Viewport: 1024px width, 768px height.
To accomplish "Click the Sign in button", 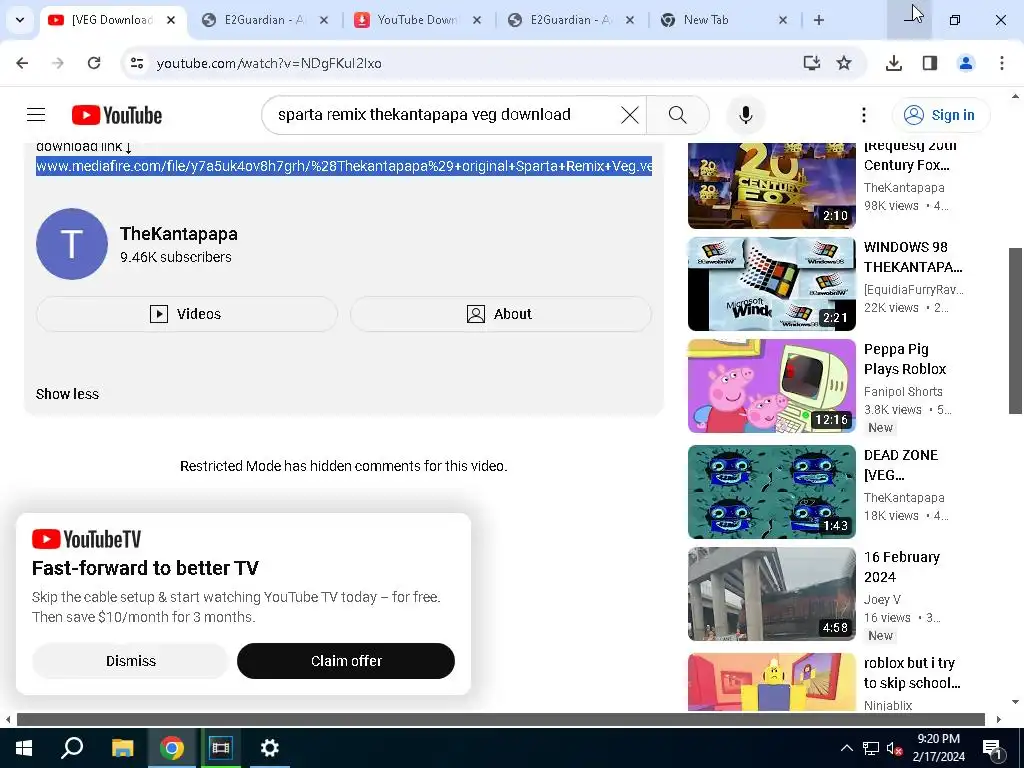I will click(x=940, y=115).
